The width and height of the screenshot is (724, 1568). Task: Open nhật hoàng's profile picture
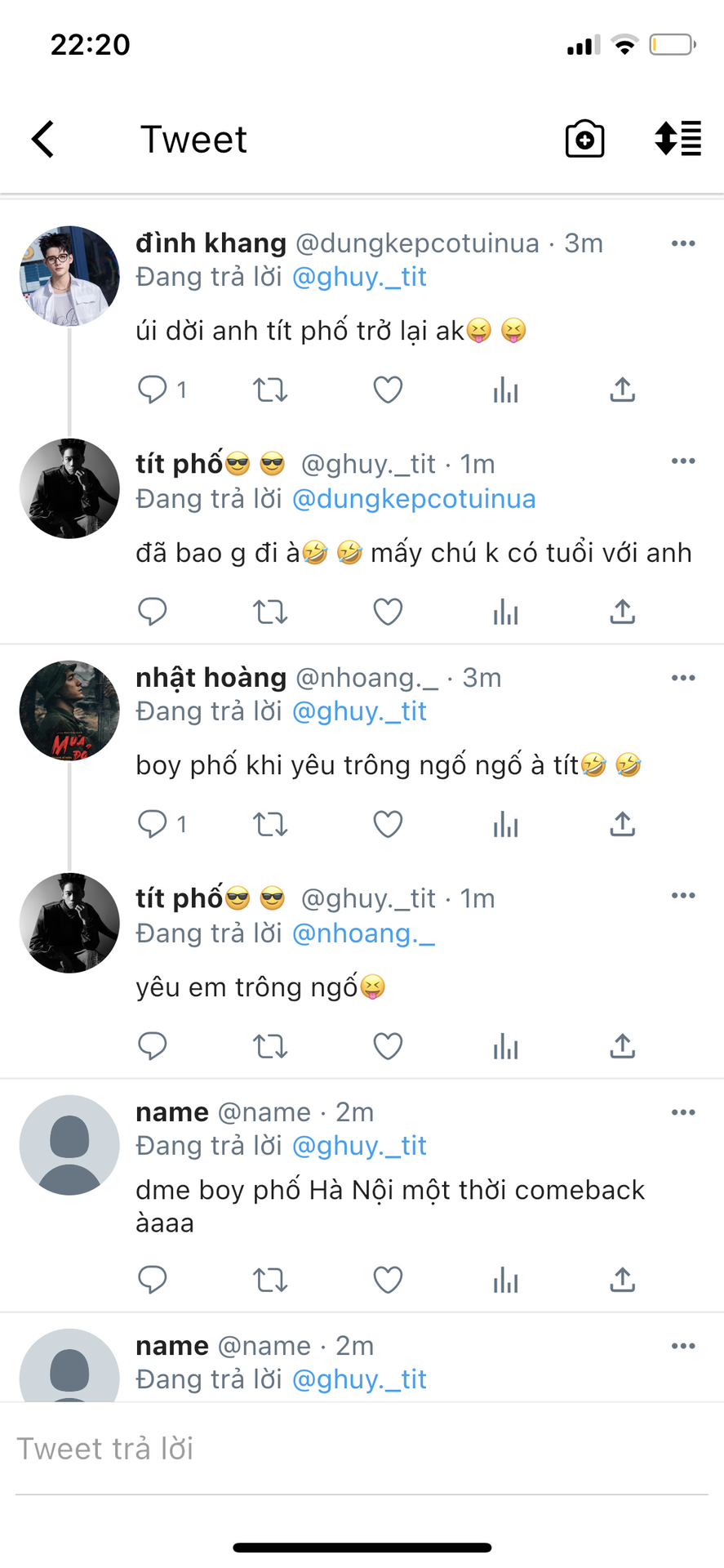tap(69, 710)
